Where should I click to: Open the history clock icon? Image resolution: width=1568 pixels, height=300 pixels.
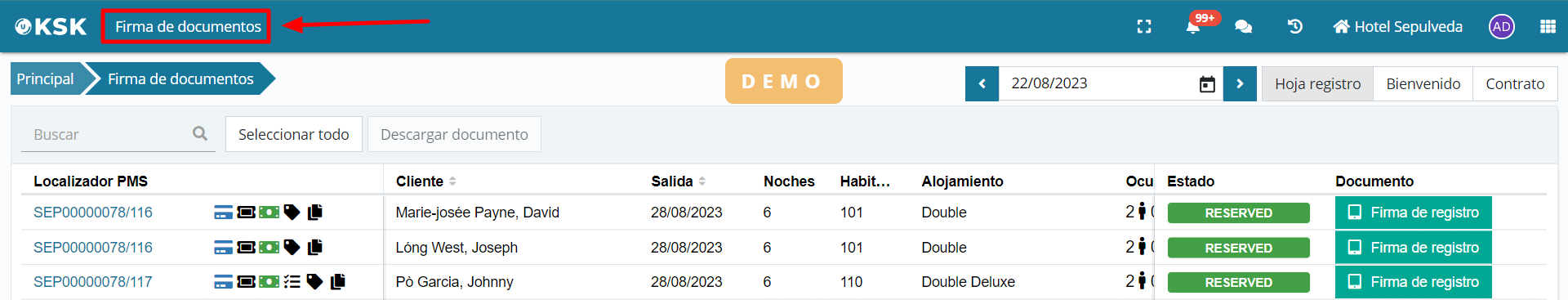click(1295, 27)
